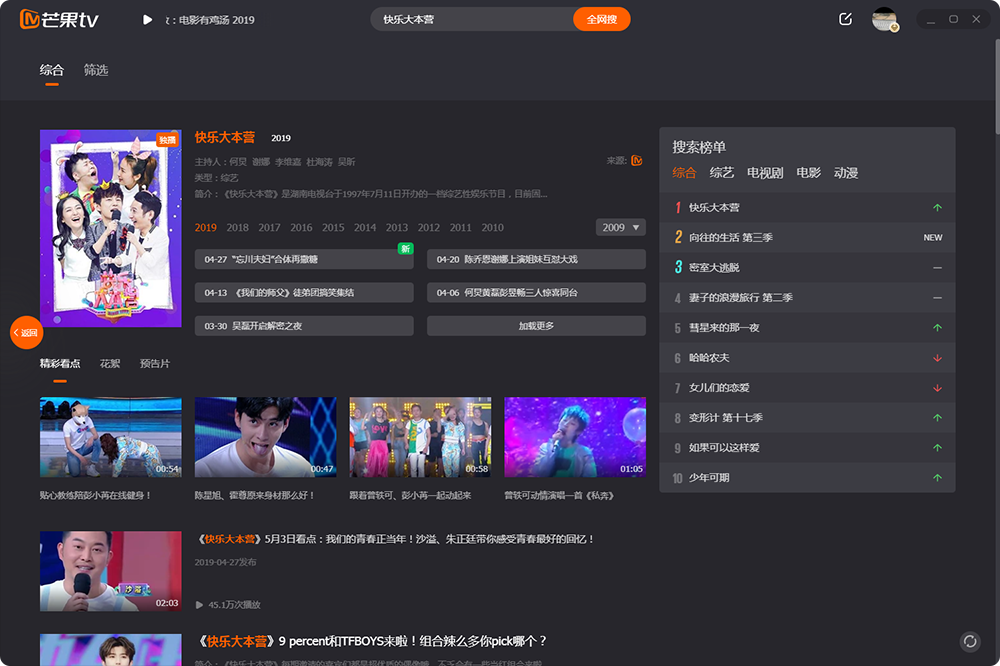The width and height of the screenshot is (1000, 666).
Task: Click the source Mango TV icon
Action: click(636, 160)
